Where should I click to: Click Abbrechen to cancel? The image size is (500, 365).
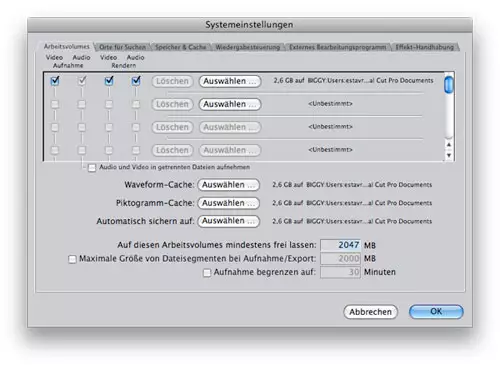pyautogui.click(x=371, y=312)
